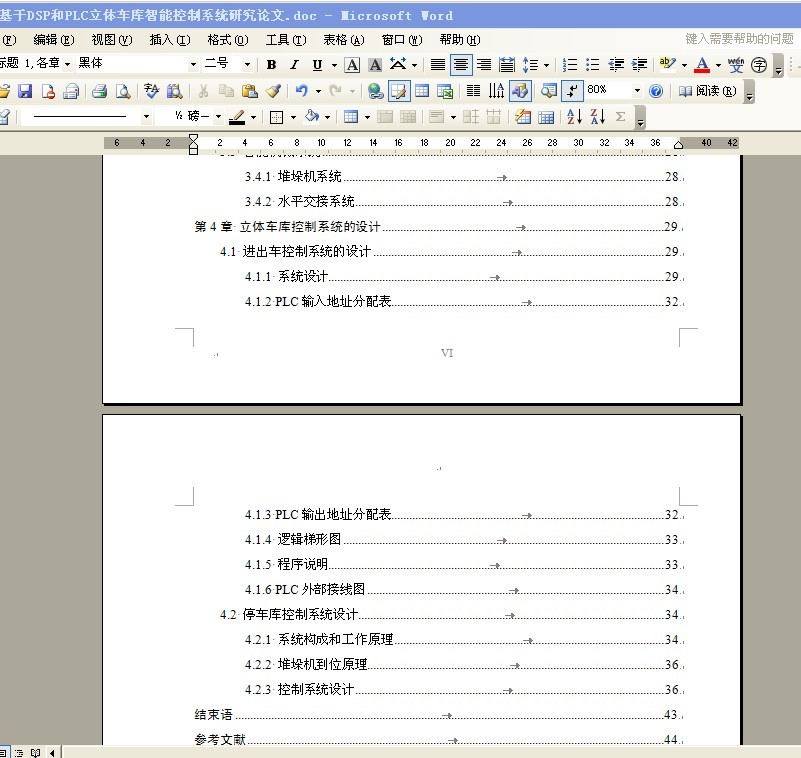Undo the last action
Viewport: 801px width, 758px height.
tap(302, 91)
